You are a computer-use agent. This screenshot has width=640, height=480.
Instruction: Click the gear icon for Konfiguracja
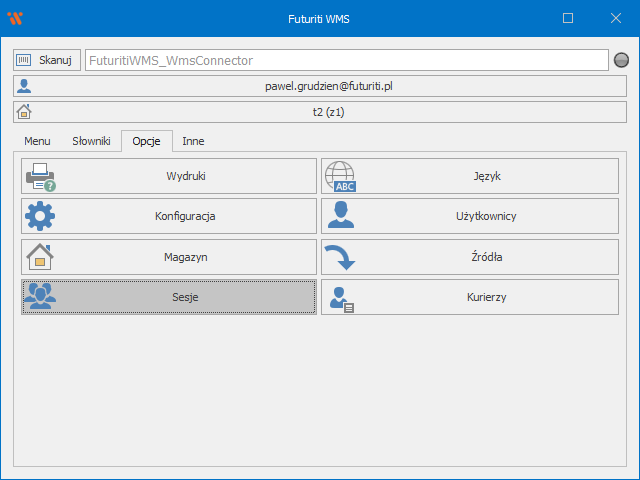click(x=40, y=216)
